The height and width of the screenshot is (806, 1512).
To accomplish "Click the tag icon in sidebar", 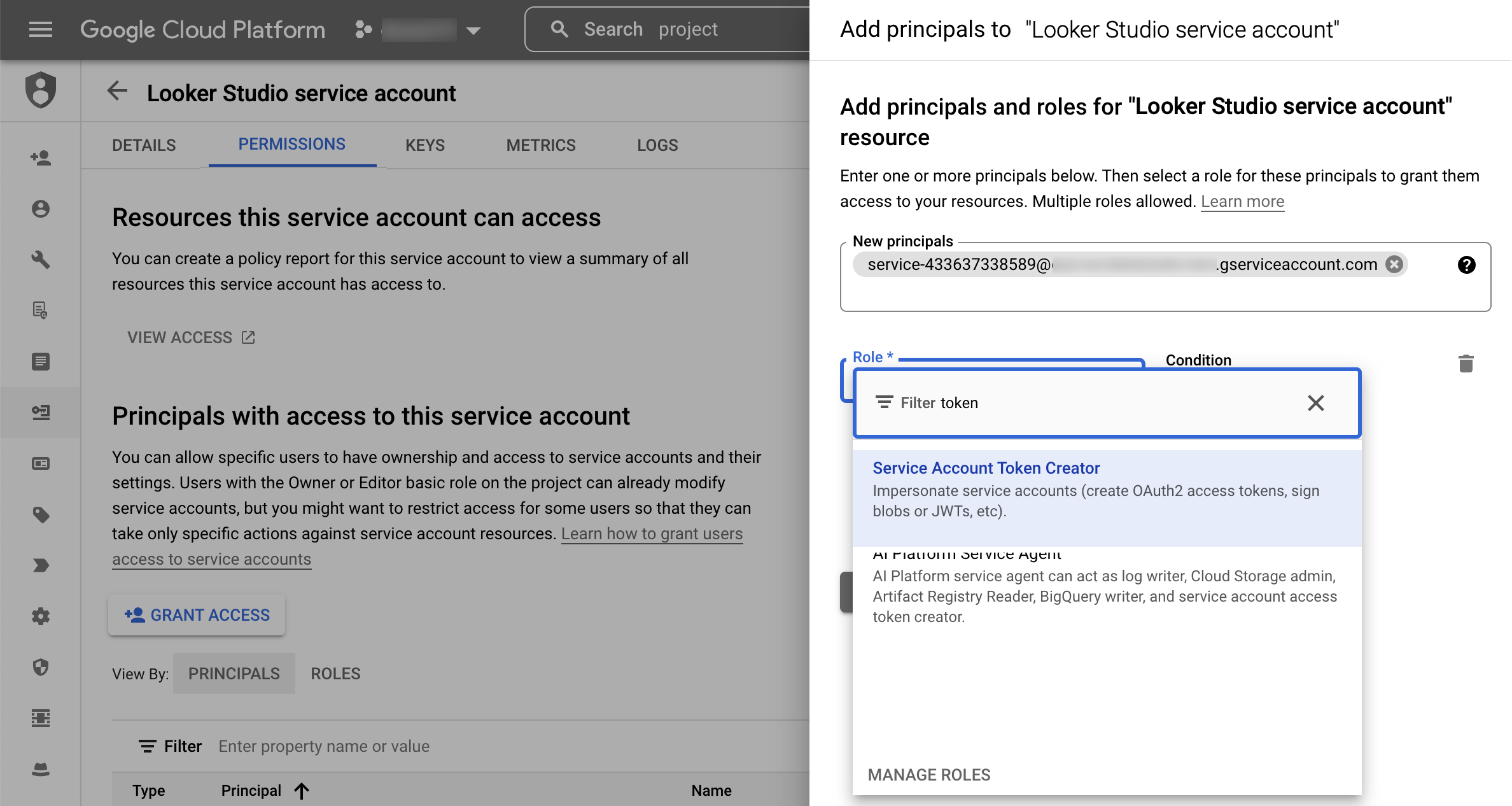I will [x=41, y=517].
